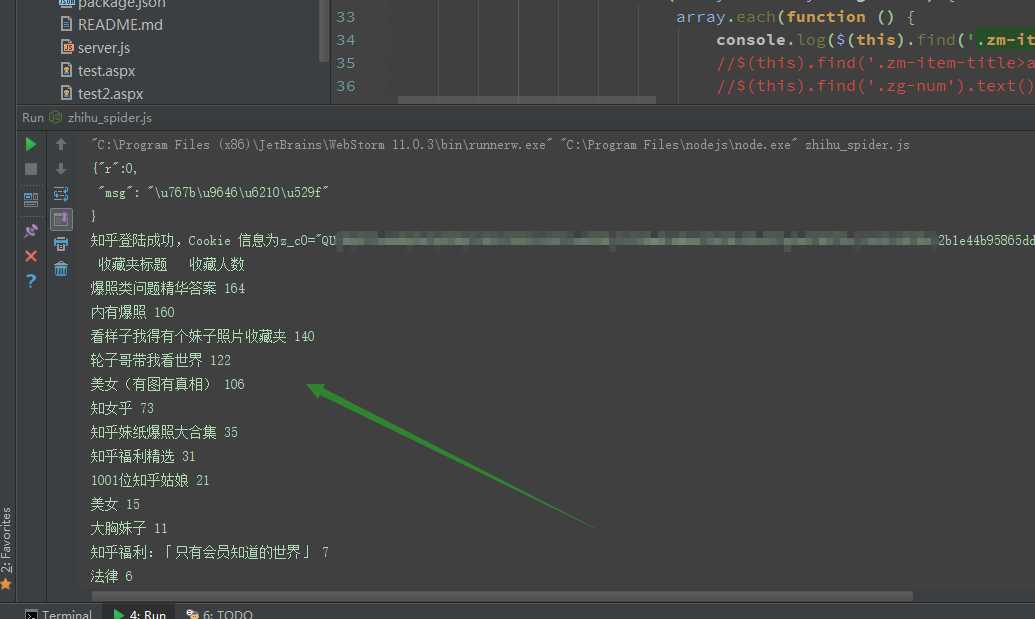Viewport: 1035px width, 619px height.
Task: Click the '内有爆照 160' output line
Action: [x=132, y=312]
